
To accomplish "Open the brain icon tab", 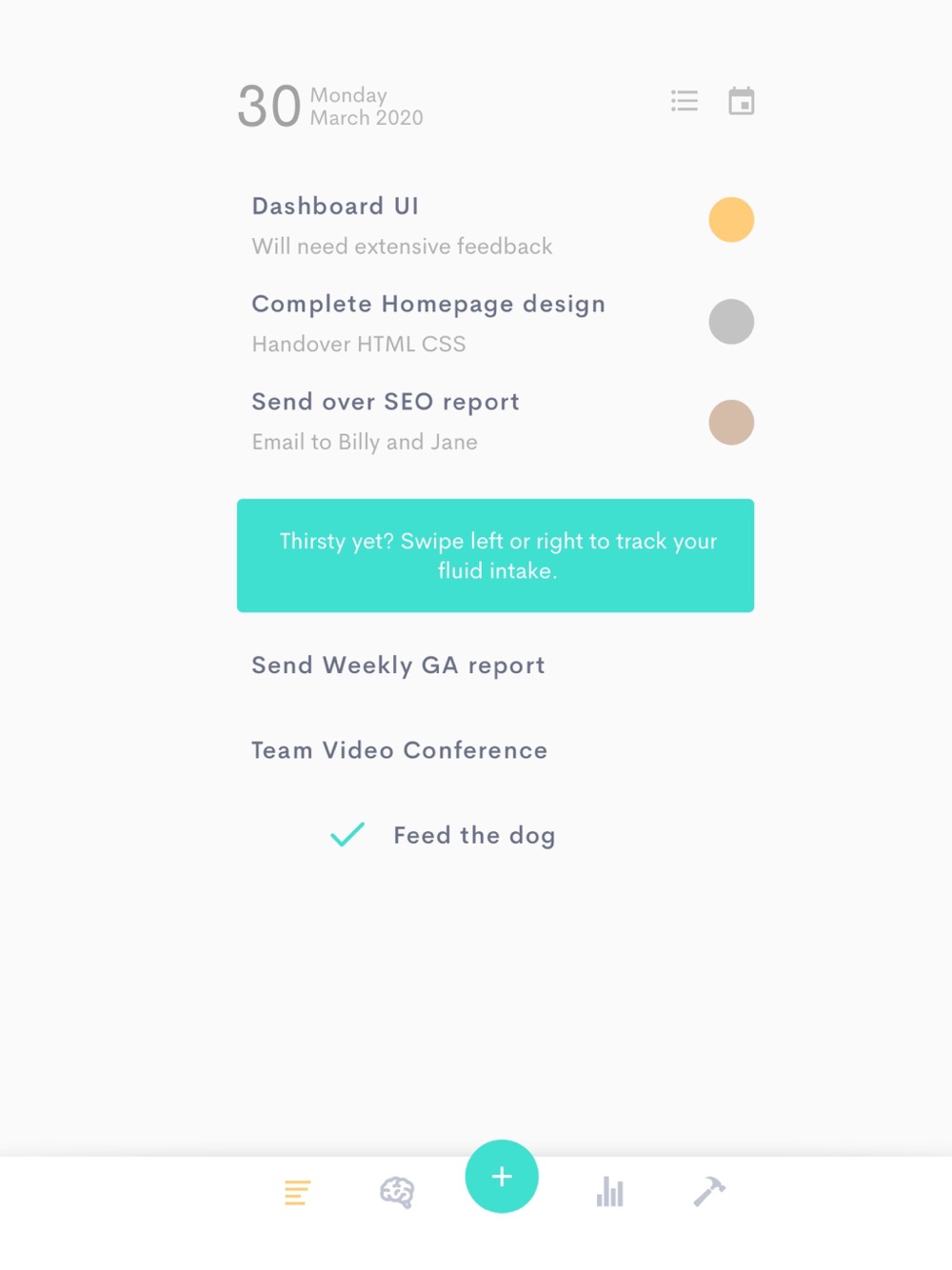I will 397,1192.
